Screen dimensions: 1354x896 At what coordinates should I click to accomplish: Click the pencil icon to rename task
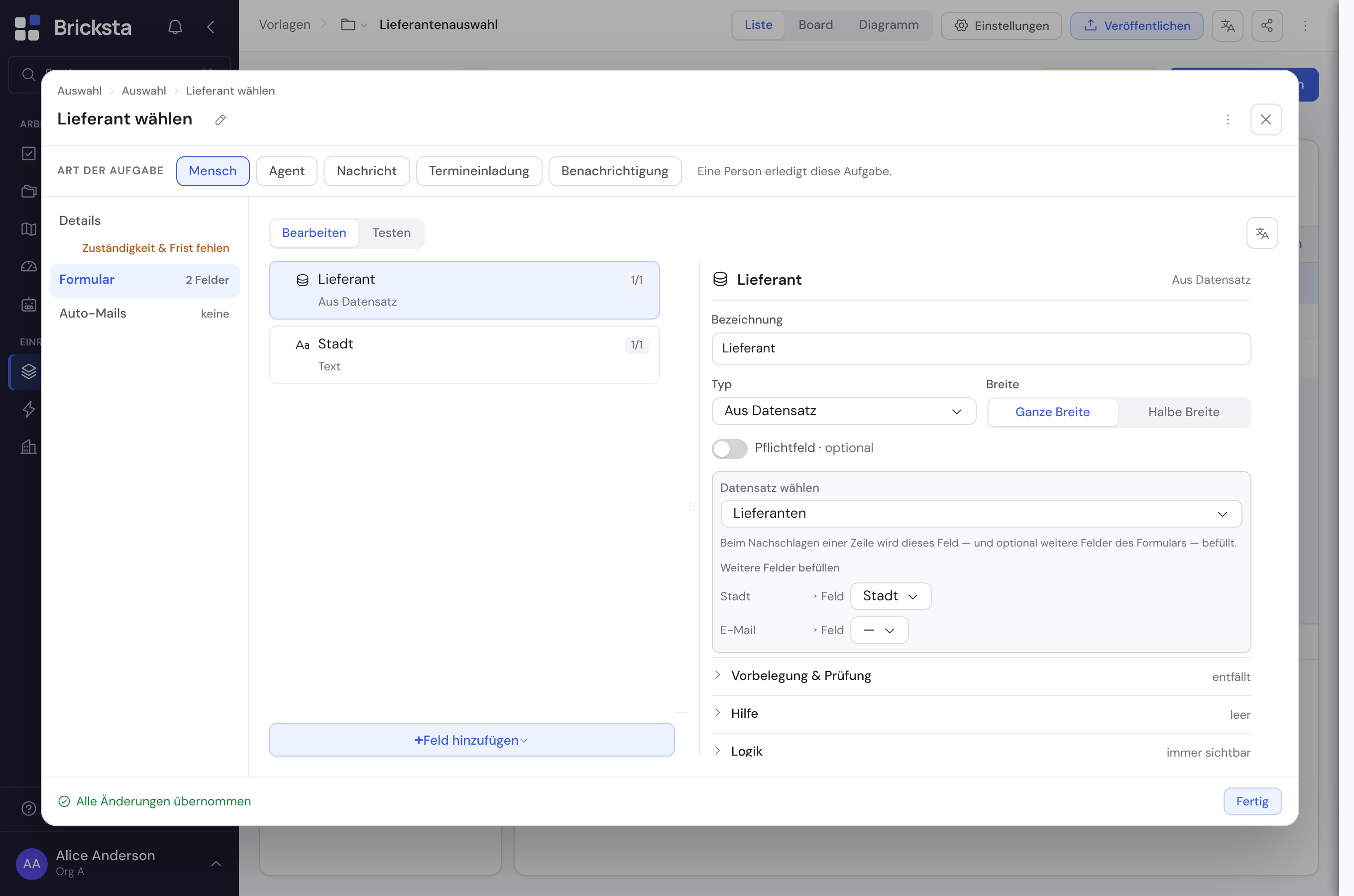pyautogui.click(x=221, y=119)
